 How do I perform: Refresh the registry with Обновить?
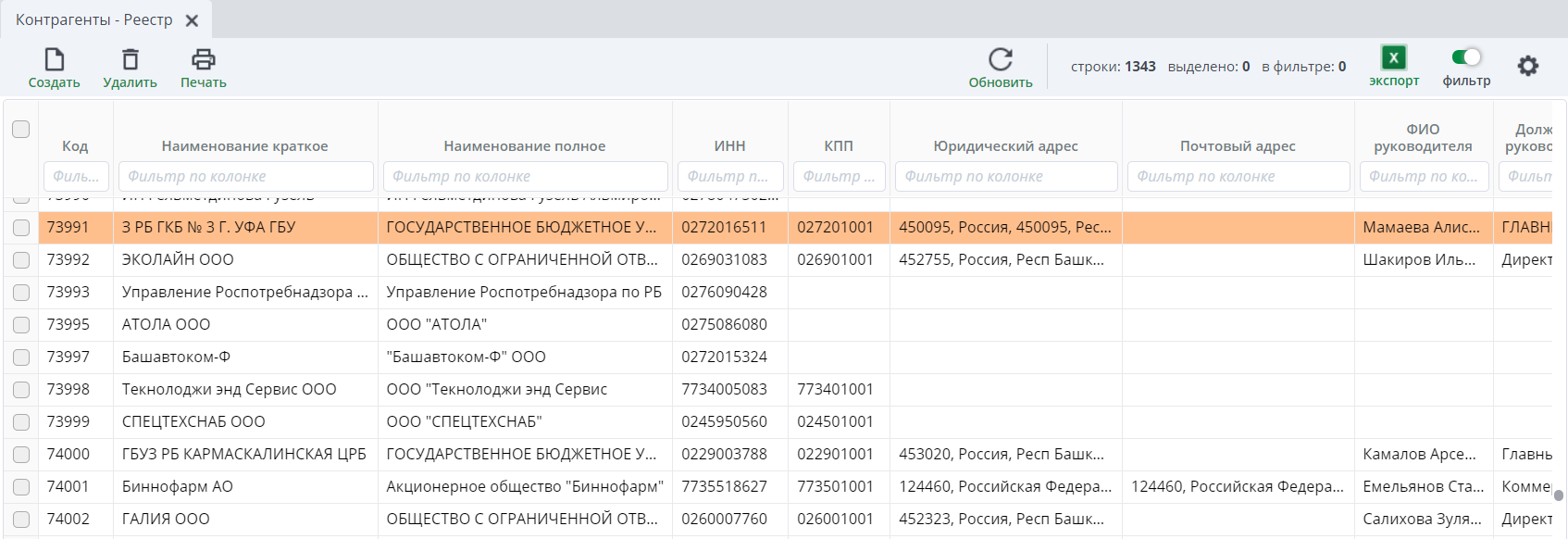(1001, 69)
